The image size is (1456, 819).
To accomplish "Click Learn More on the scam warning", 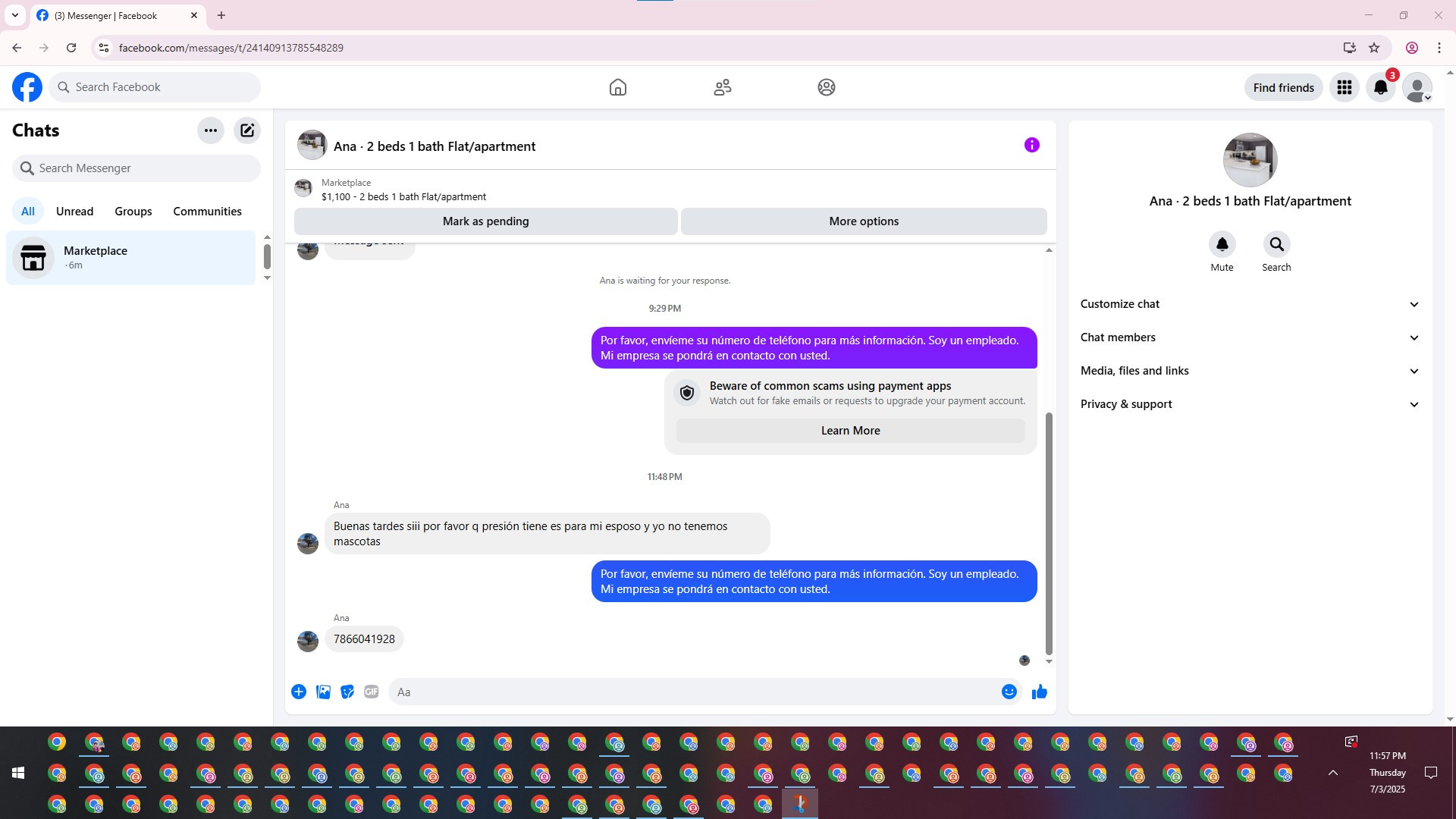I will [x=850, y=431].
